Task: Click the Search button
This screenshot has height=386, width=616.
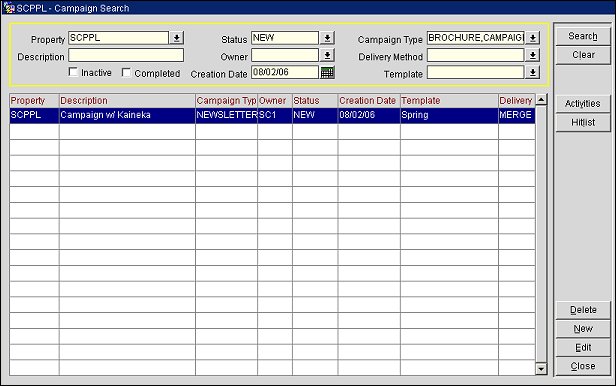Action: coord(583,36)
